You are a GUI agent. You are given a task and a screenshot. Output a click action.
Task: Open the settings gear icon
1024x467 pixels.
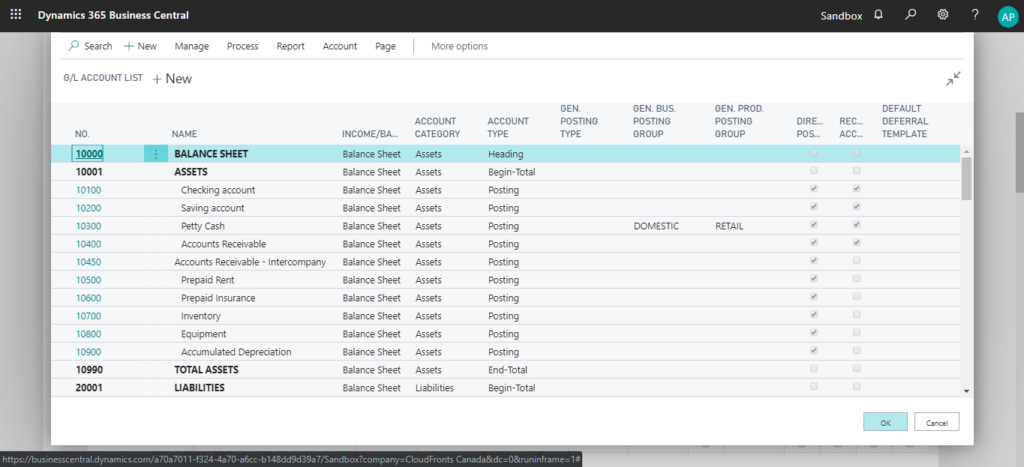942,14
